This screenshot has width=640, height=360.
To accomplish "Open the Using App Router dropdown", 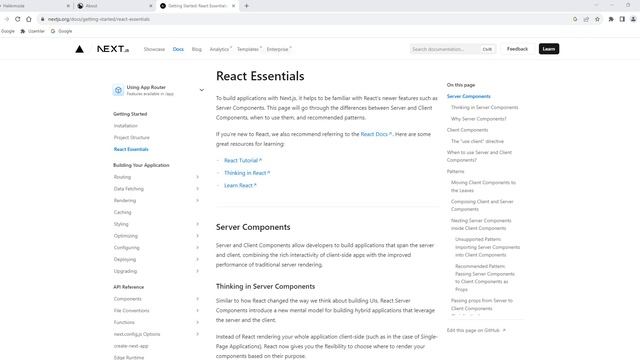I will [x=158, y=90].
